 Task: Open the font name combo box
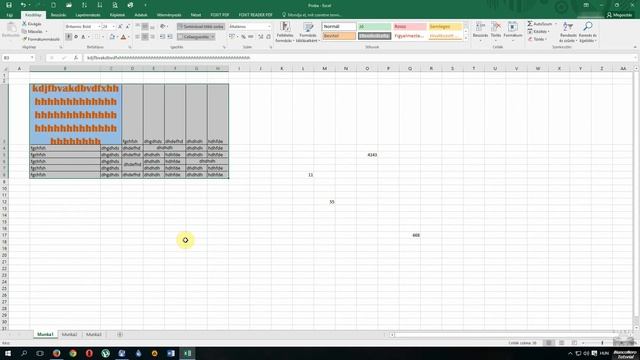pos(83,27)
